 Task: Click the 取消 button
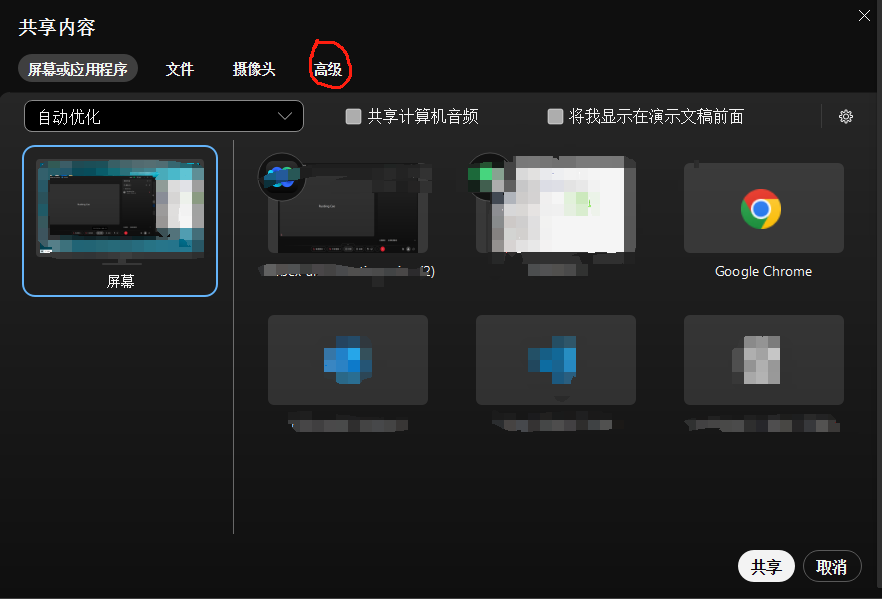[832, 566]
